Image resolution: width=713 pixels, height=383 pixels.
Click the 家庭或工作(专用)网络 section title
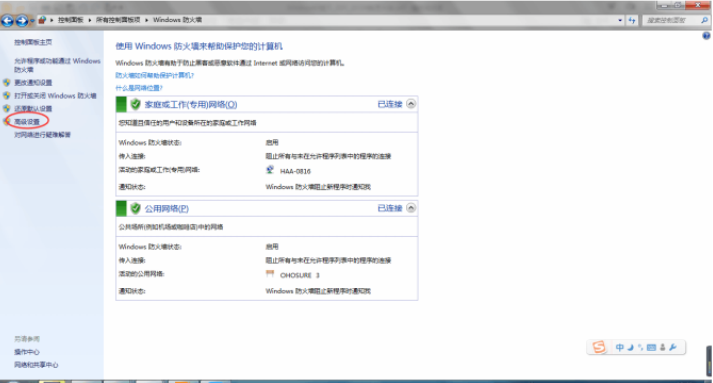point(191,105)
